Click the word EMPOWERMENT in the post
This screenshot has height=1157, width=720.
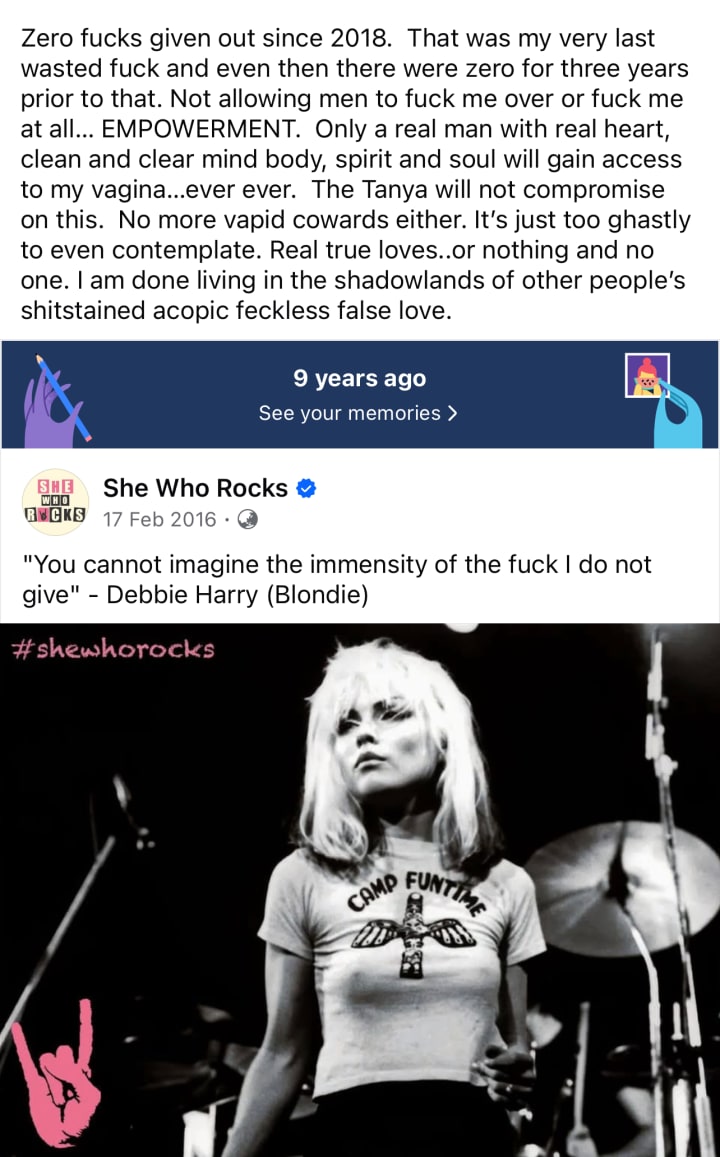point(201,129)
